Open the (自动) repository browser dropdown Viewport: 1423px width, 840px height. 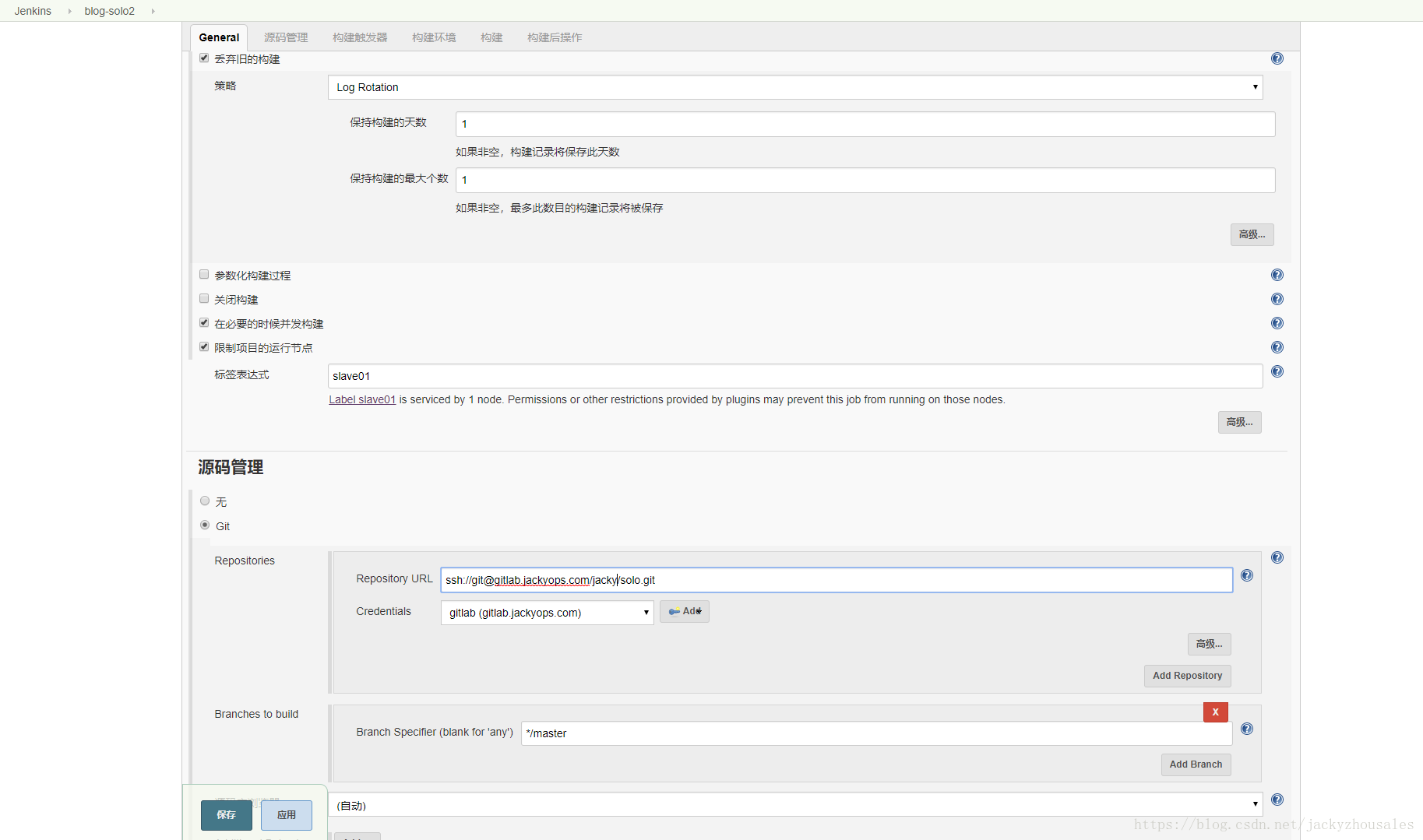[795, 805]
